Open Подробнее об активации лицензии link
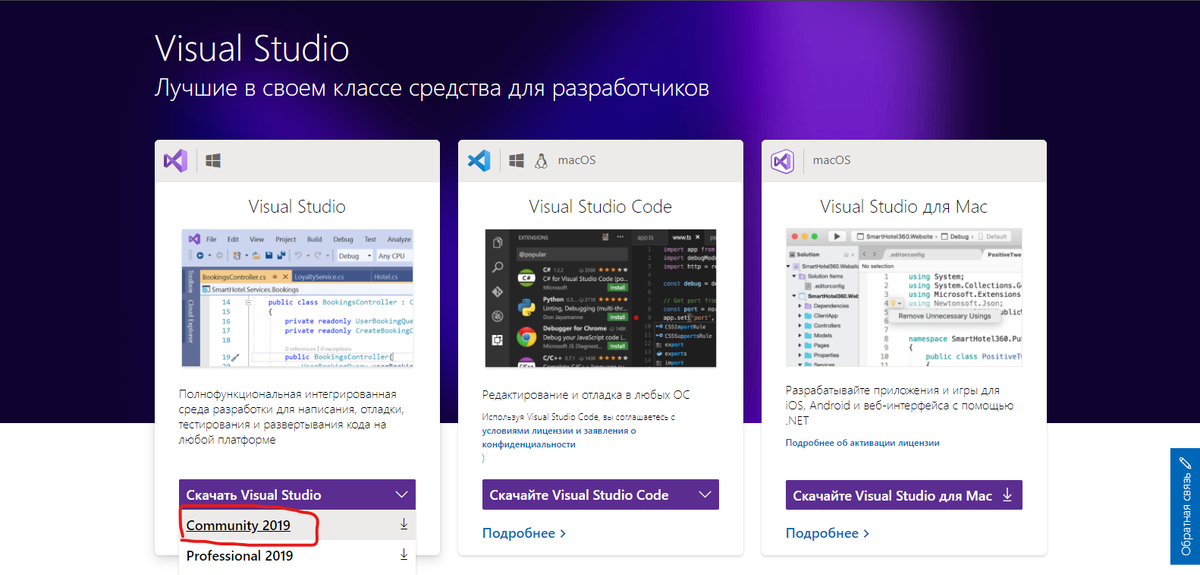Screen dimensions: 1200x575 (863, 442)
